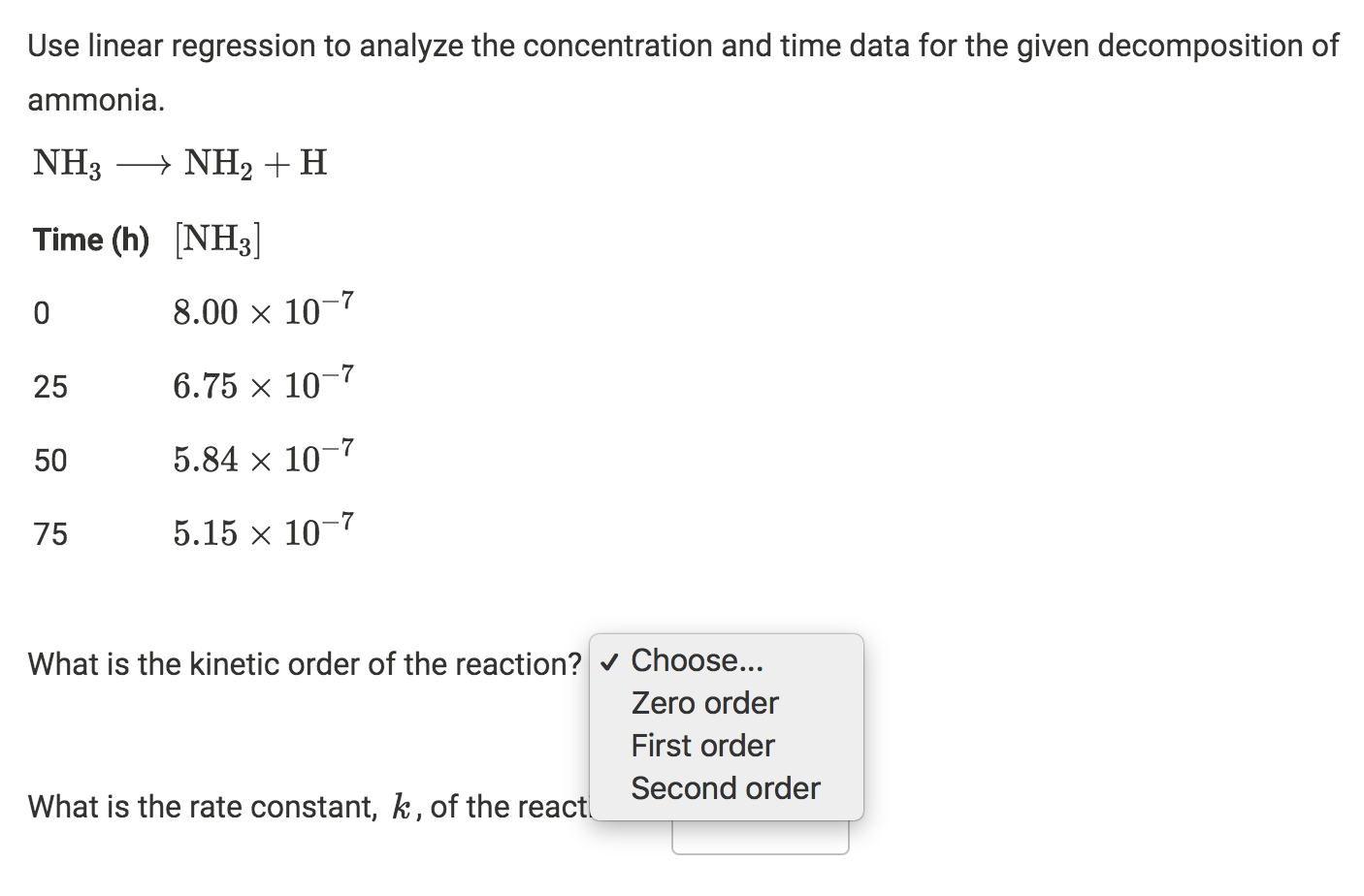Click the concentration value 5.15 × 10⁻⁷

[262, 530]
